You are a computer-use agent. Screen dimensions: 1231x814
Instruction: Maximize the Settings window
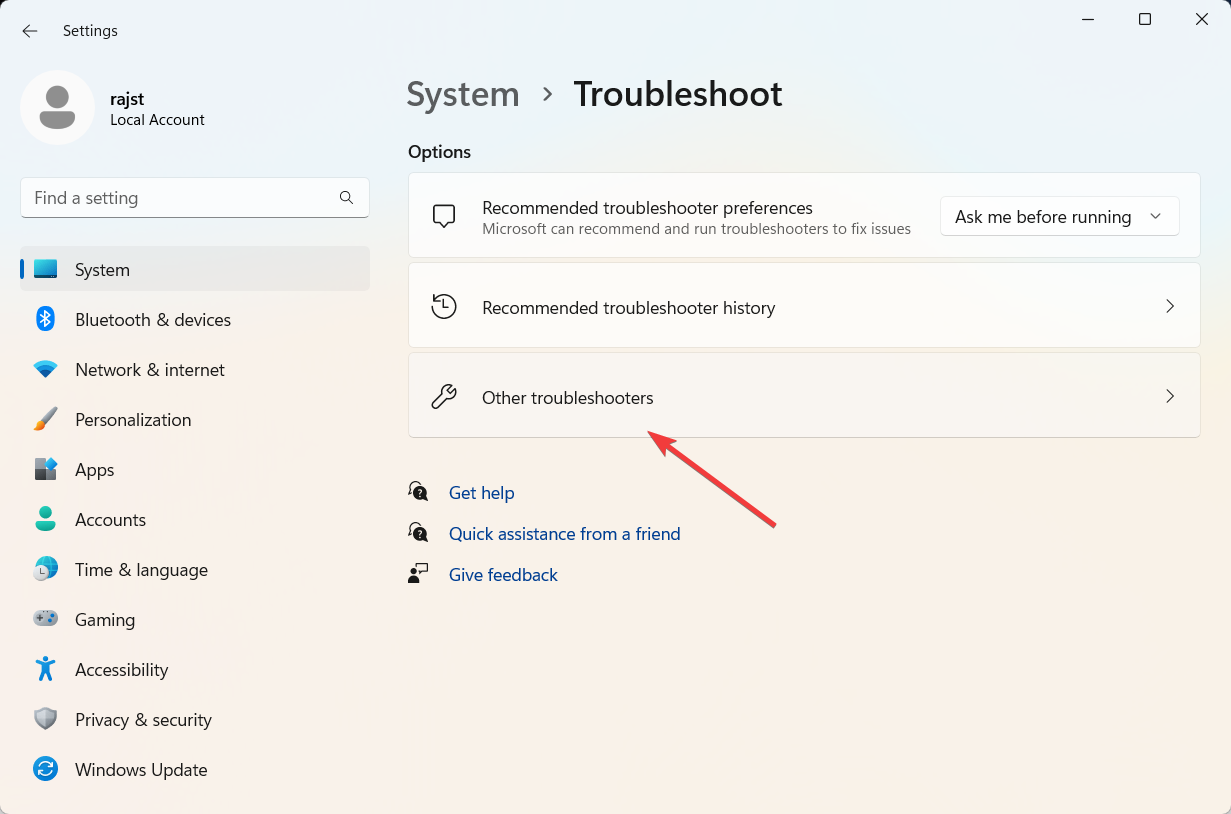coord(1145,19)
